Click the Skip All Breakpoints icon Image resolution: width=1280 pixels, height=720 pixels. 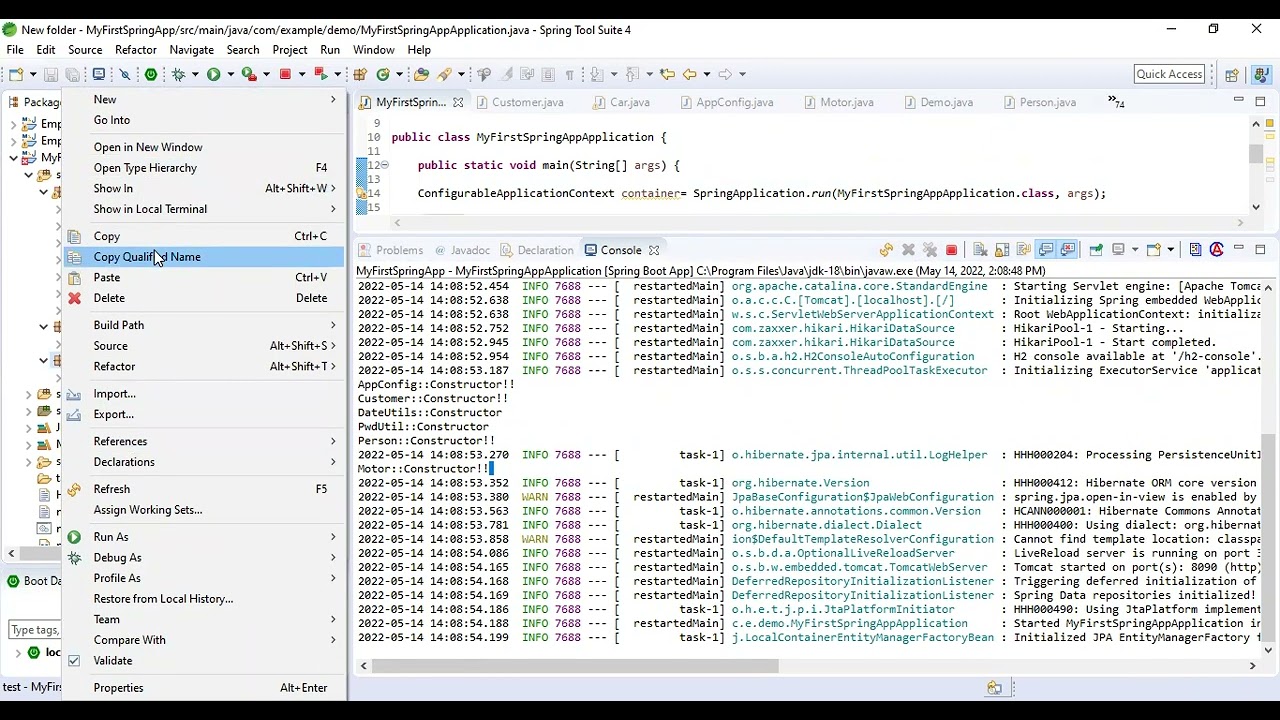(x=124, y=74)
